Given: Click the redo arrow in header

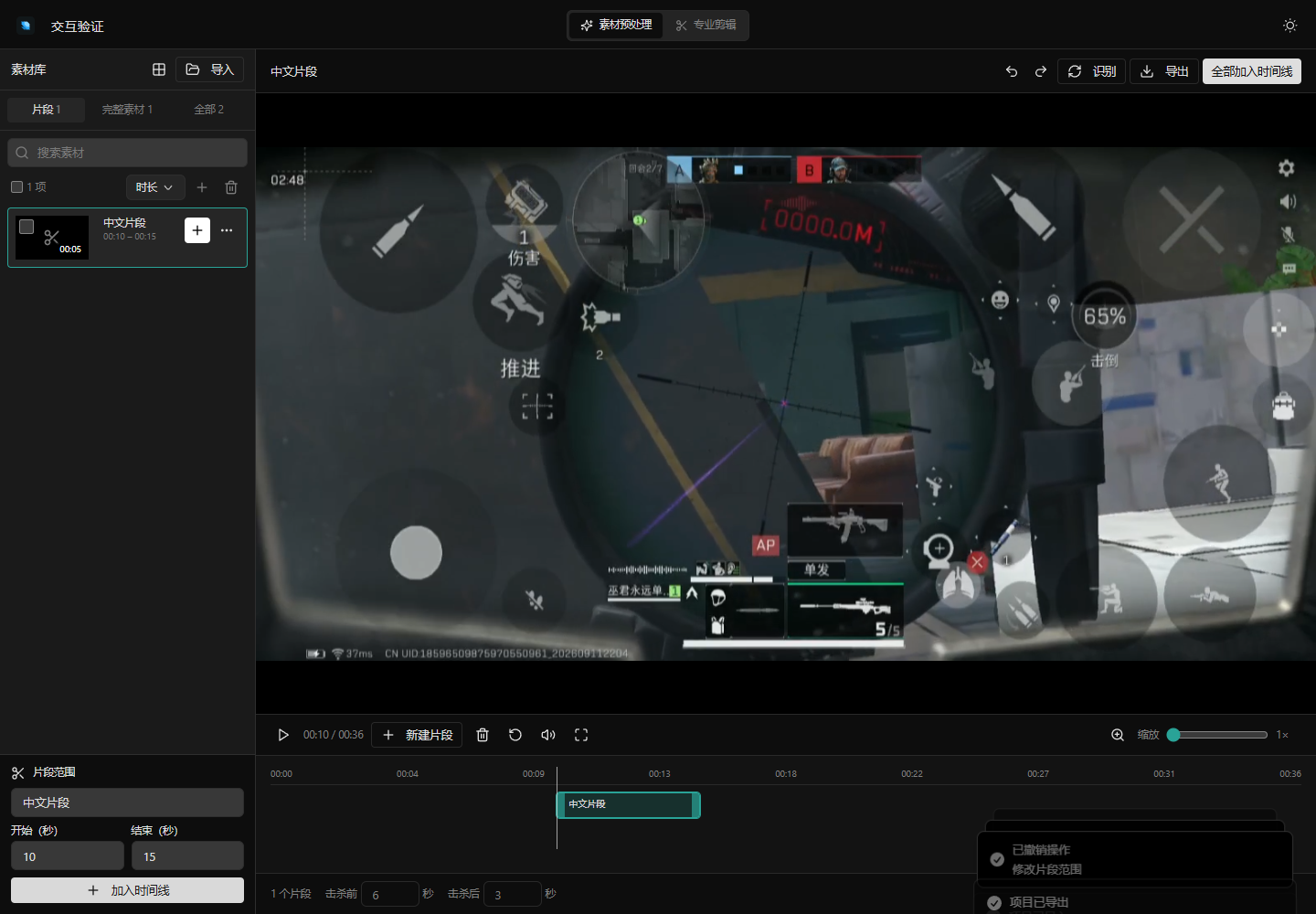Looking at the screenshot, I should (1040, 71).
